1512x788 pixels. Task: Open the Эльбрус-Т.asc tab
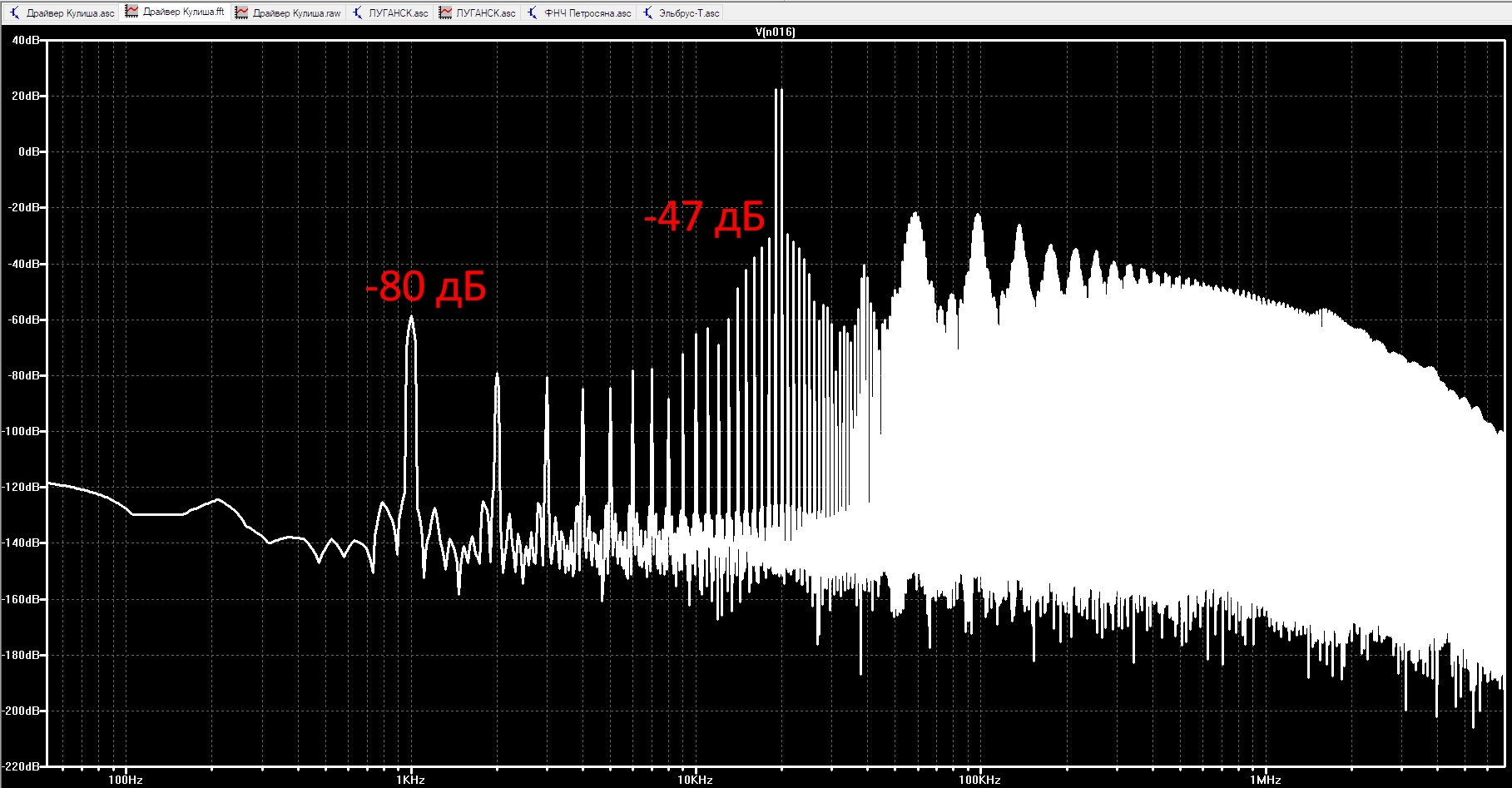(x=681, y=12)
